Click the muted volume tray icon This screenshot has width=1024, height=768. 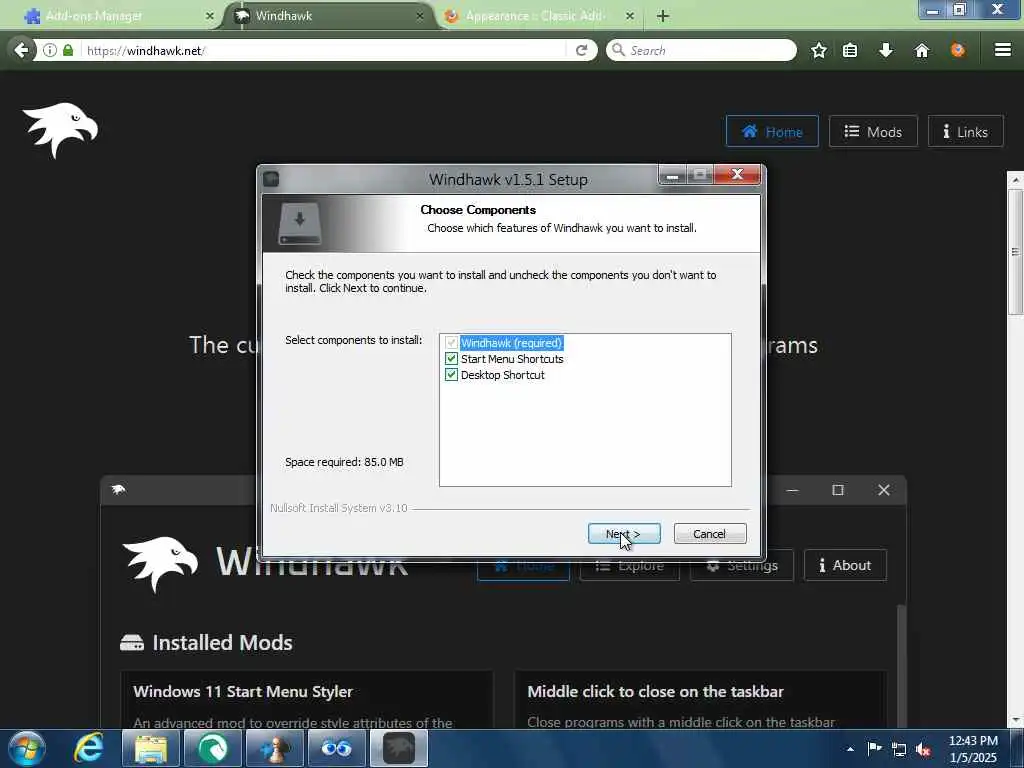click(923, 750)
